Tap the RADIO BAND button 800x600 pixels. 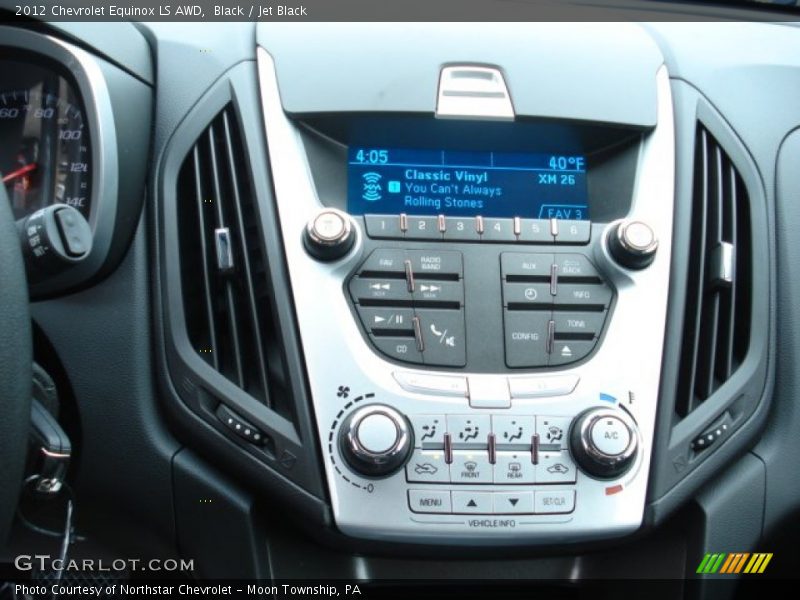(432, 264)
